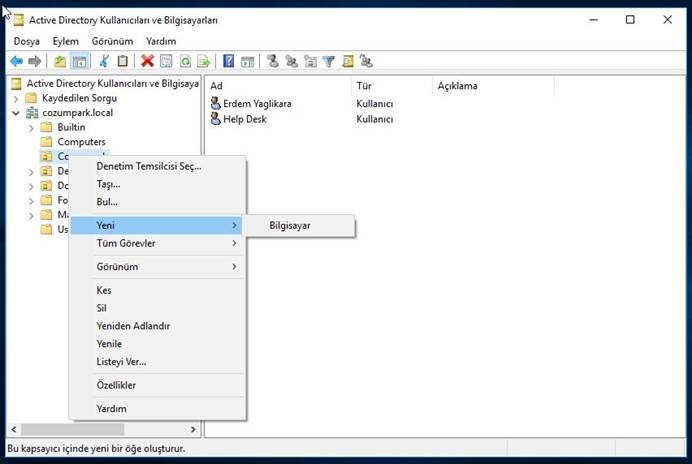This screenshot has height=464, width=692.
Task: Click the Forward arrow toolbar icon
Action: pyautogui.click(x=34, y=61)
